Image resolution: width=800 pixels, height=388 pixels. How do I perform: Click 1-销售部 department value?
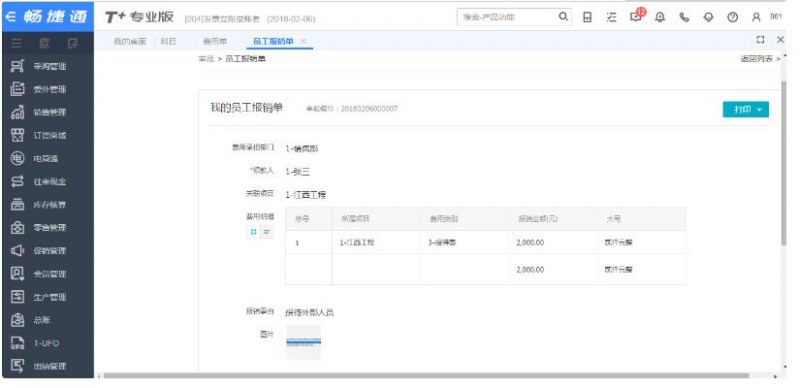pyautogui.click(x=302, y=149)
